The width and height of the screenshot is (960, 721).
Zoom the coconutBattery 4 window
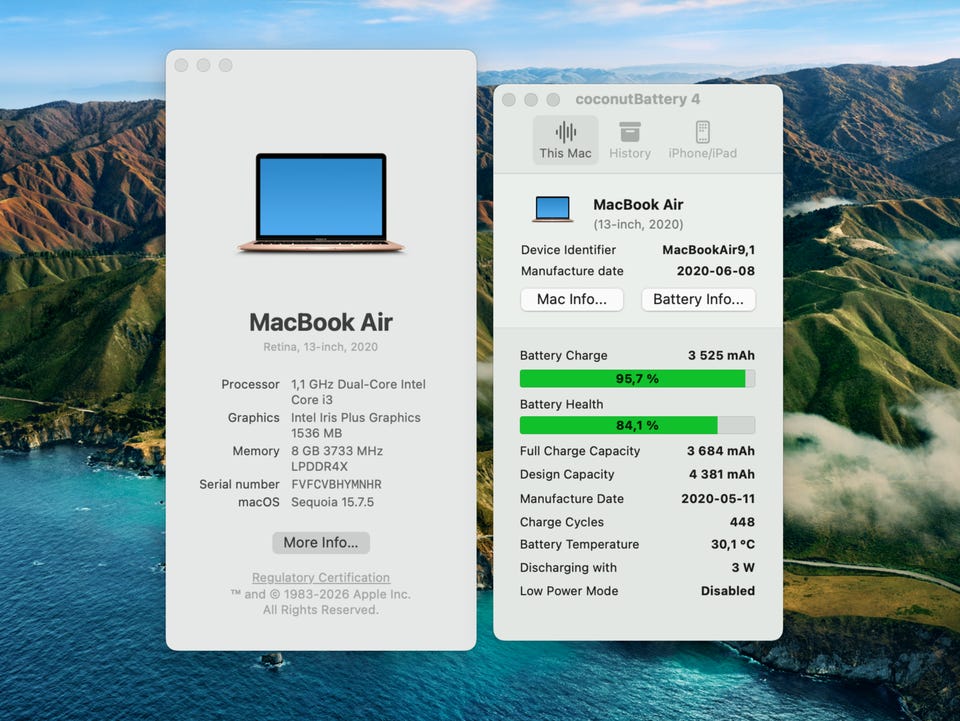pos(553,99)
